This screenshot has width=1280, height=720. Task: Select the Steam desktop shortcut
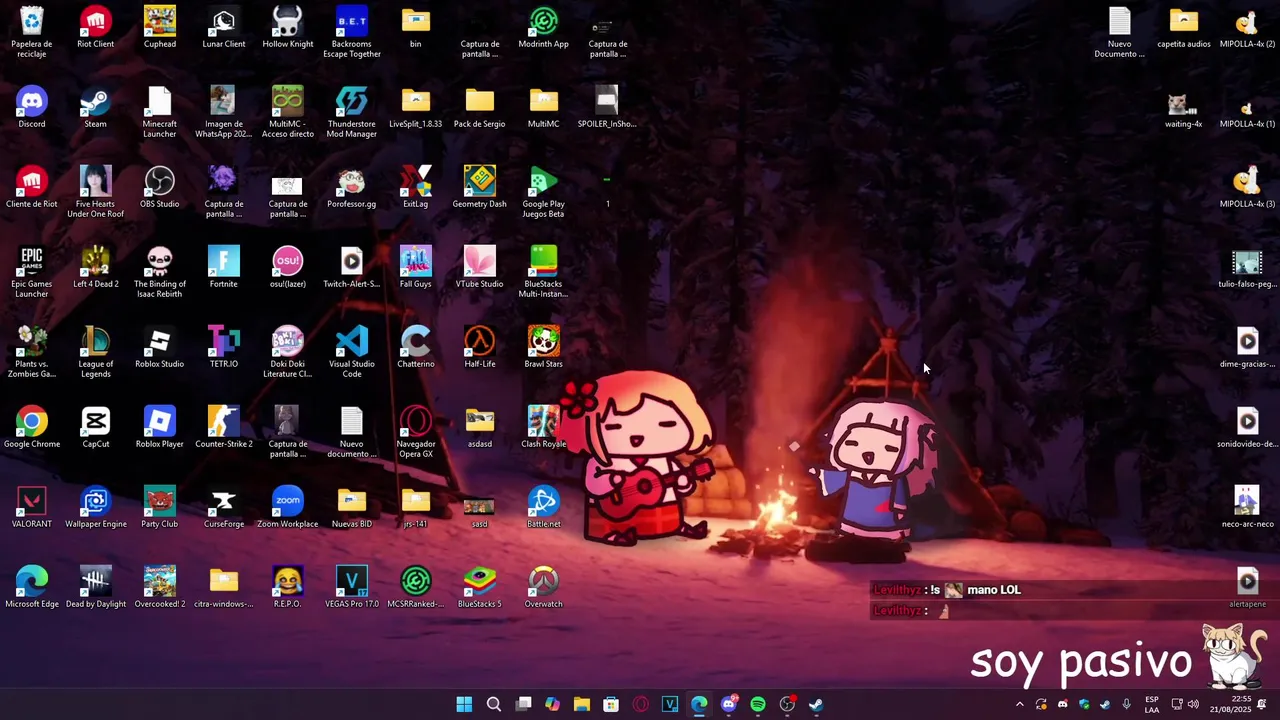tap(96, 108)
